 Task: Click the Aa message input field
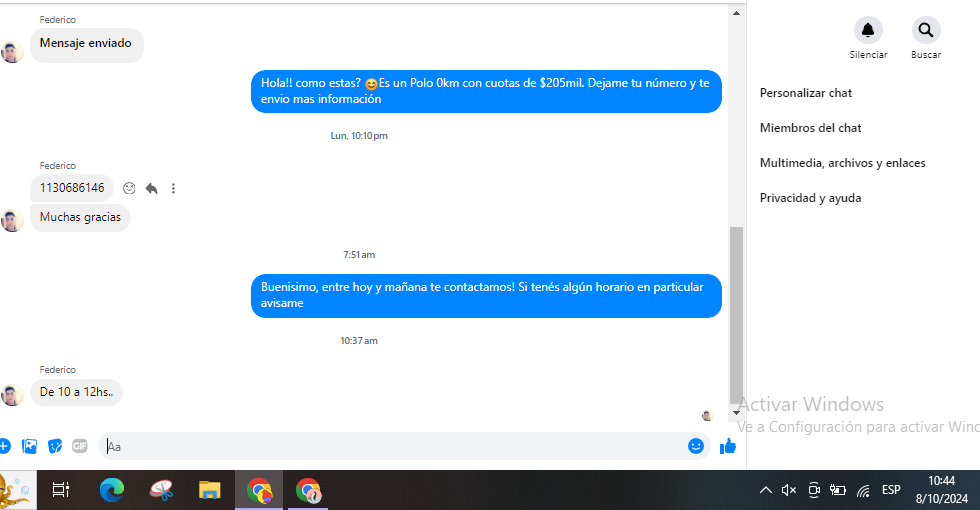pyautogui.click(x=394, y=446)
